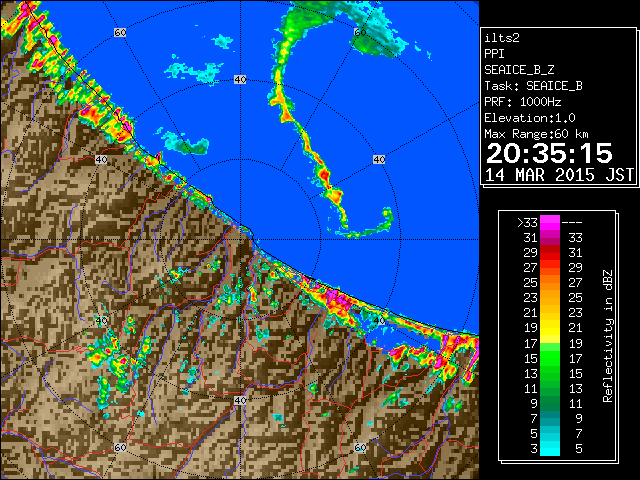
Task: Click the radar center where the crosshairs meet
Action: 240,240
